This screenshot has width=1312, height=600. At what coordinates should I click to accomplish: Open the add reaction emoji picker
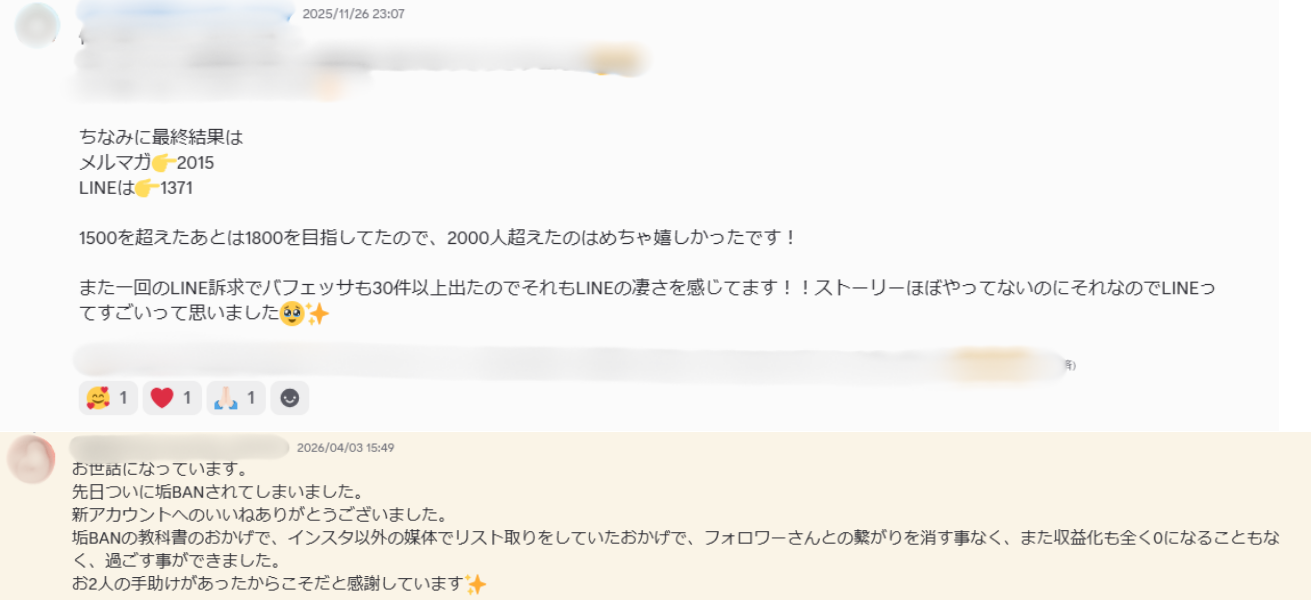pyautogui.click(x=290, y=398)
